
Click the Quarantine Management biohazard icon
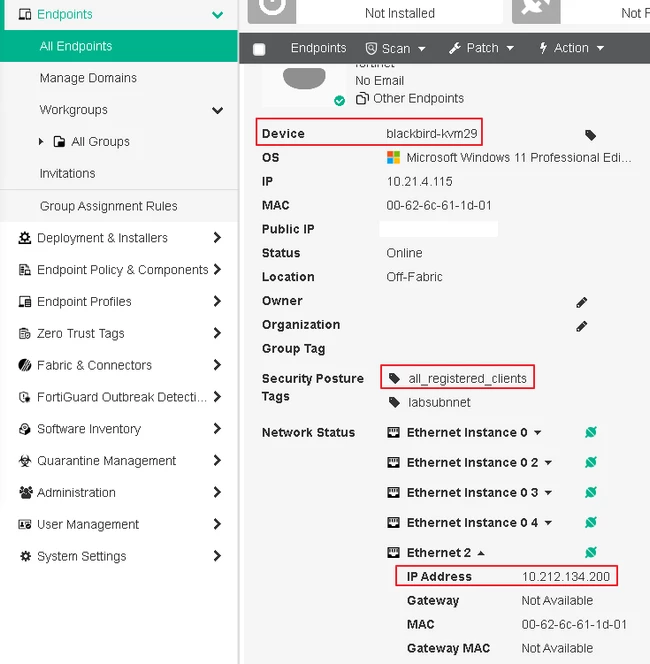pyautogui.click(x=25, y=461)
